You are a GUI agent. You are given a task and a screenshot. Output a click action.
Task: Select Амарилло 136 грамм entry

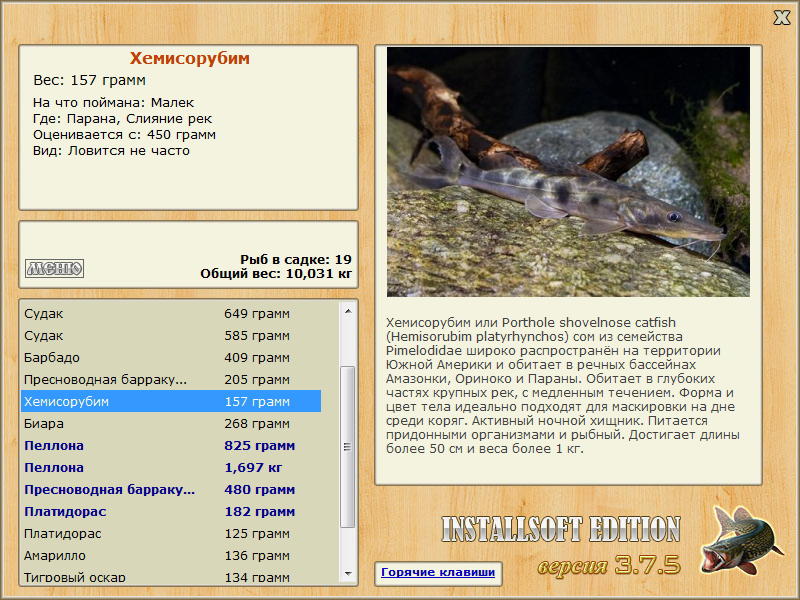pyautogui.click(x=171, y=556)
